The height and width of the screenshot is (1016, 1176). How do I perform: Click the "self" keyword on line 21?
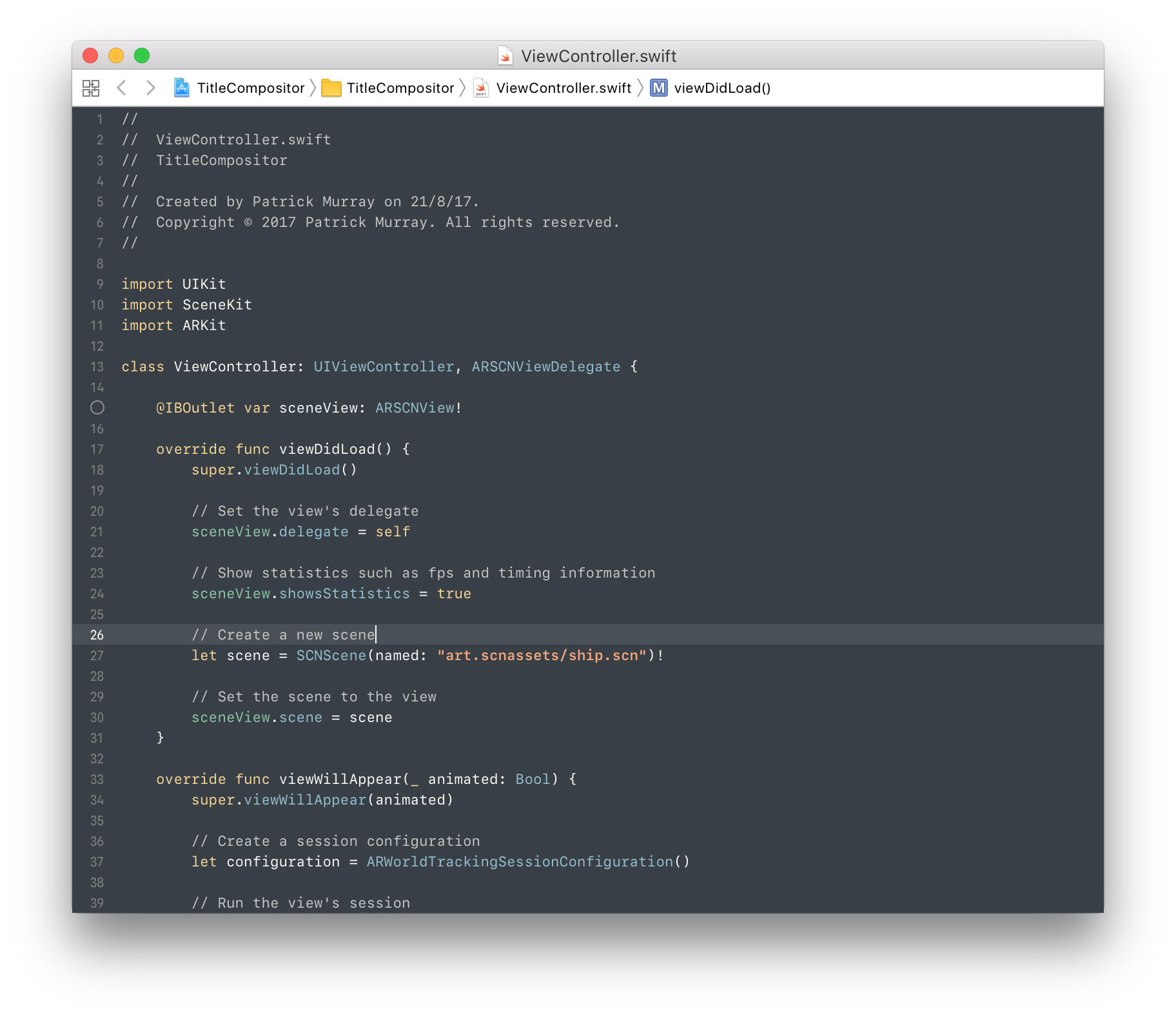click(x=393, y=532)
